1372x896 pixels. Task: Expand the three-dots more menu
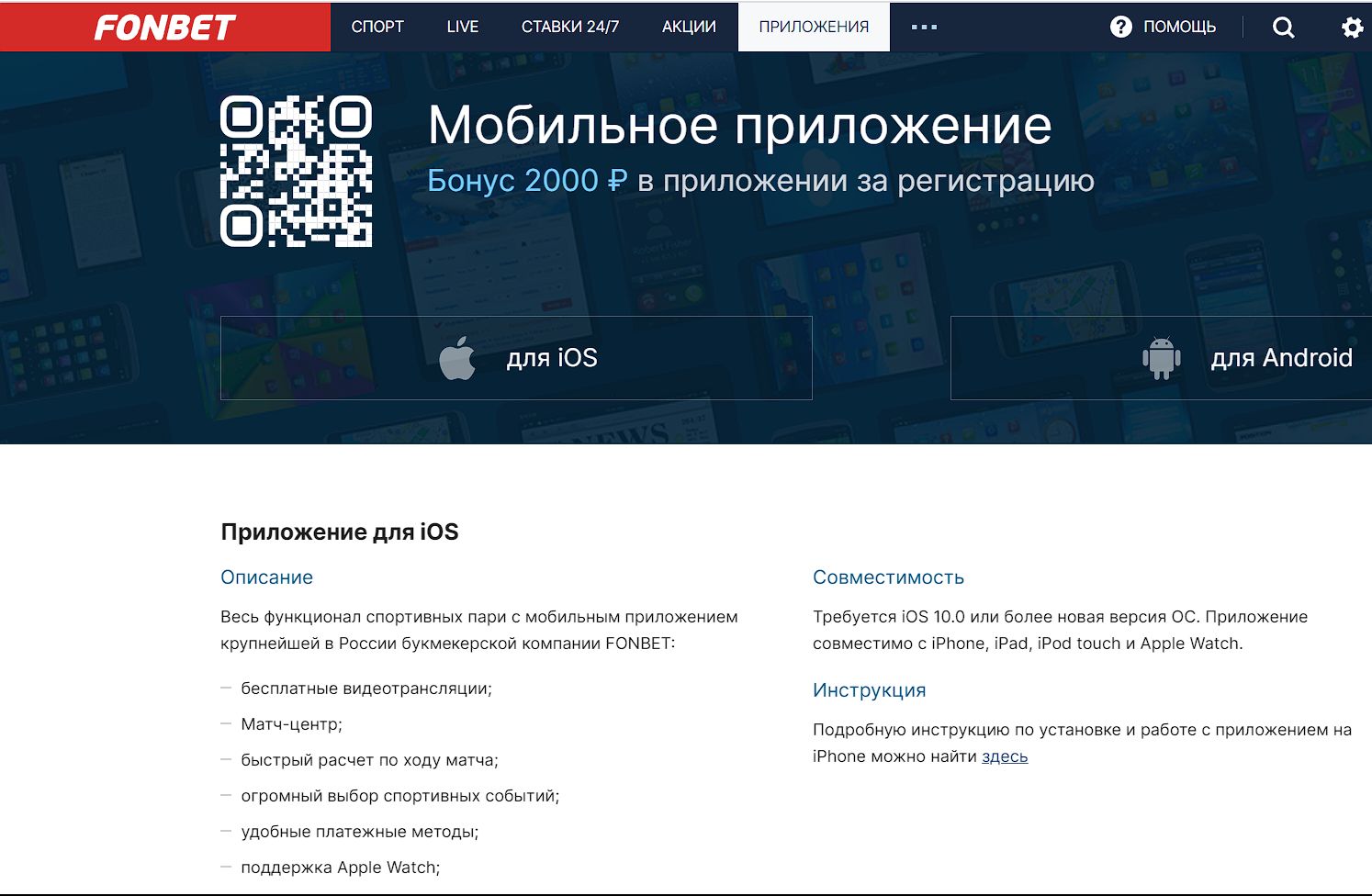[924, 27]
